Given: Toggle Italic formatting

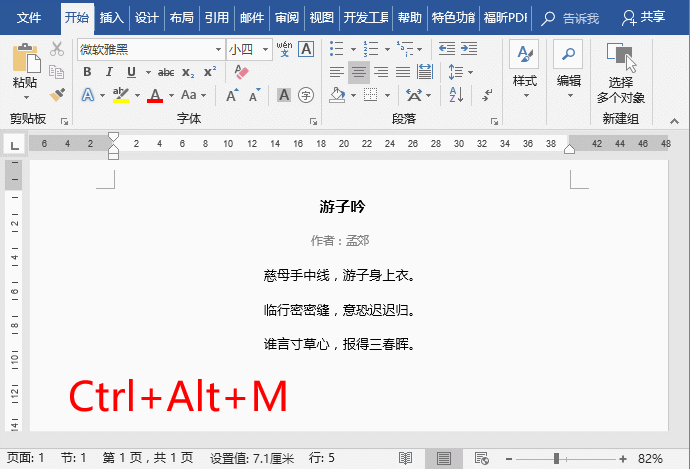Looking at the screenshot, I should [x=109, y=72].
